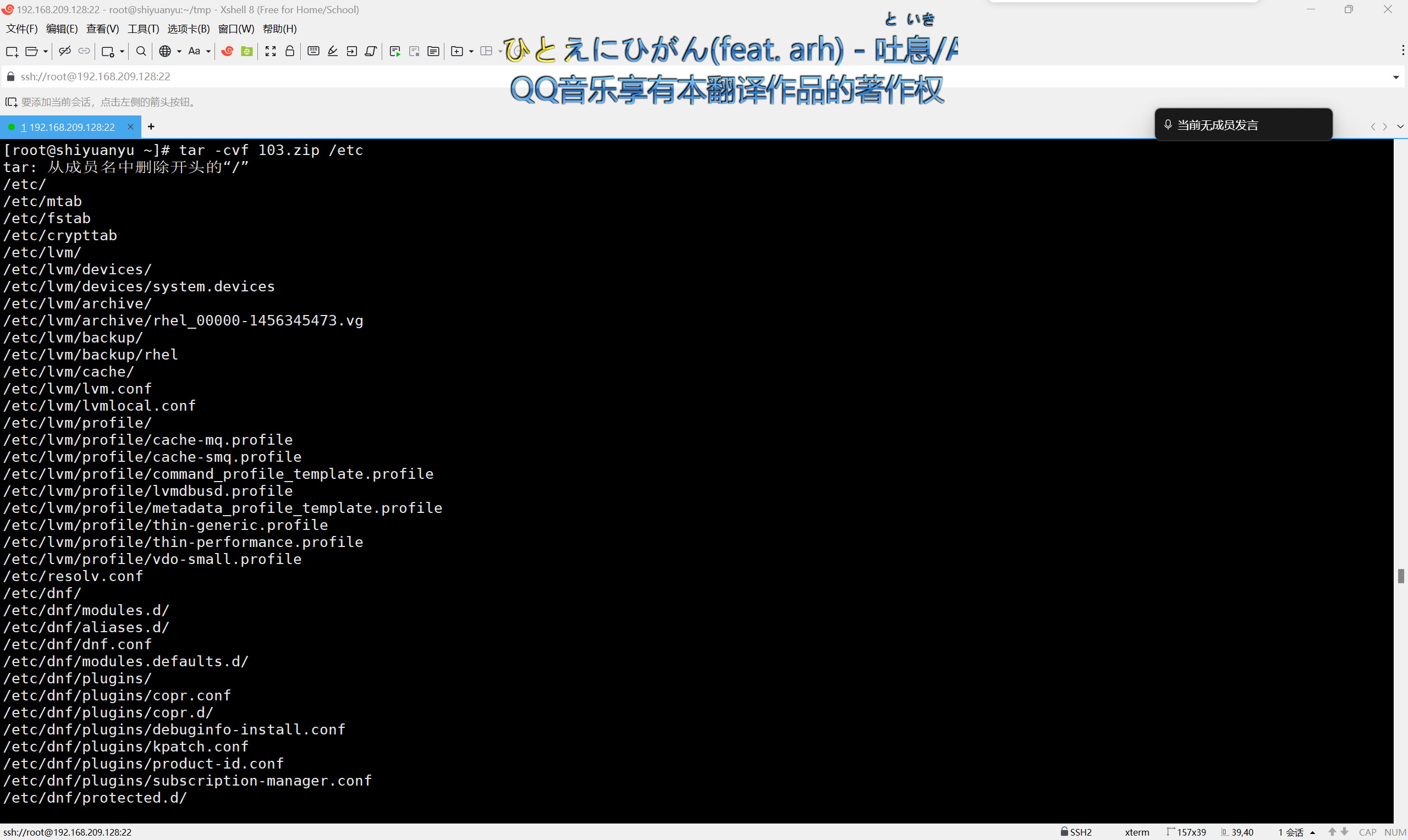
Task: Launch Xftp via green toolbar icon
Action: (247, 52)
